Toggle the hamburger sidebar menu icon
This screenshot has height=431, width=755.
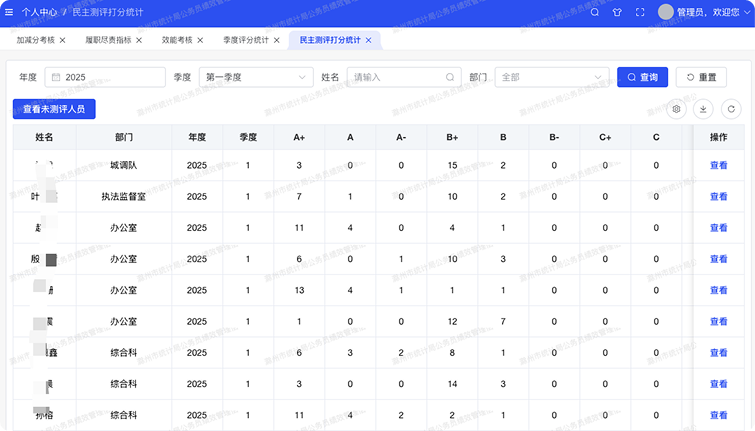tap(9, 12)
